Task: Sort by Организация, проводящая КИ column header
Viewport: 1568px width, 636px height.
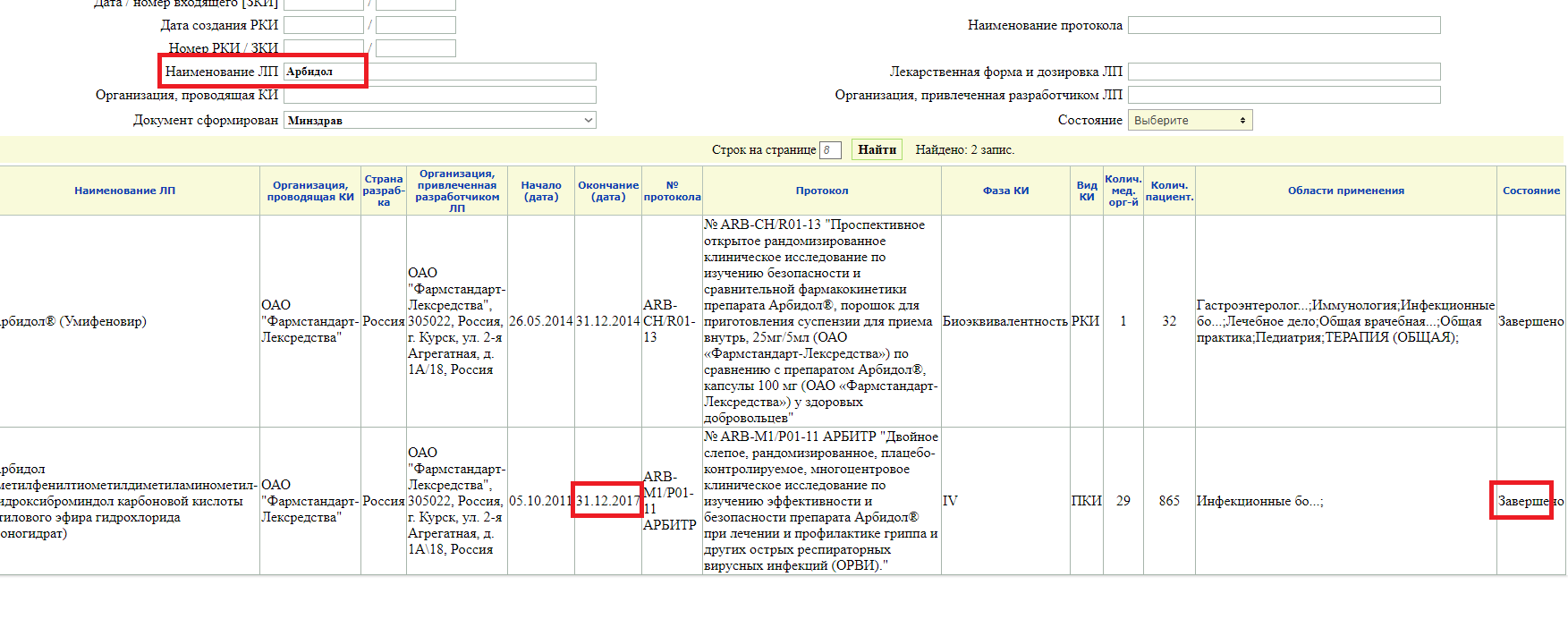Action: coord(310,191)
